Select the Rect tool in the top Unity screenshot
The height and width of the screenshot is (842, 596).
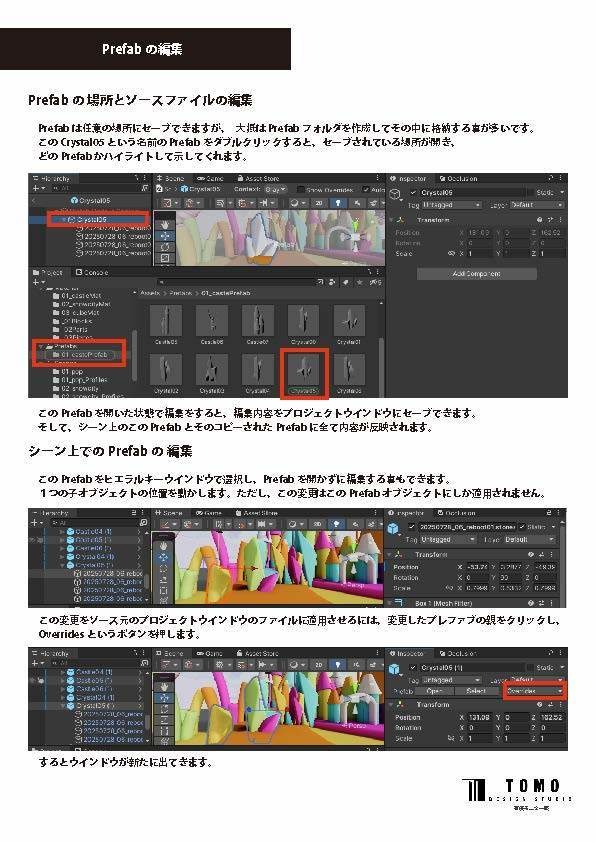[x=165, y=258]
